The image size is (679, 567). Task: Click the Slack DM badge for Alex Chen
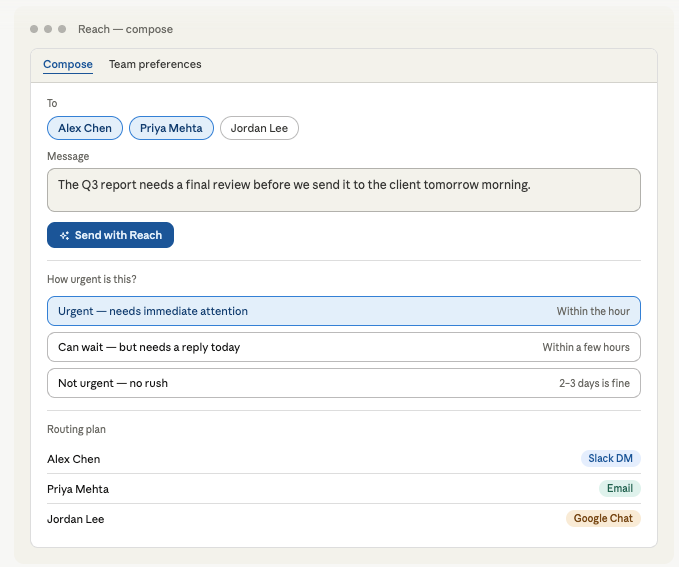coord(611,458)
